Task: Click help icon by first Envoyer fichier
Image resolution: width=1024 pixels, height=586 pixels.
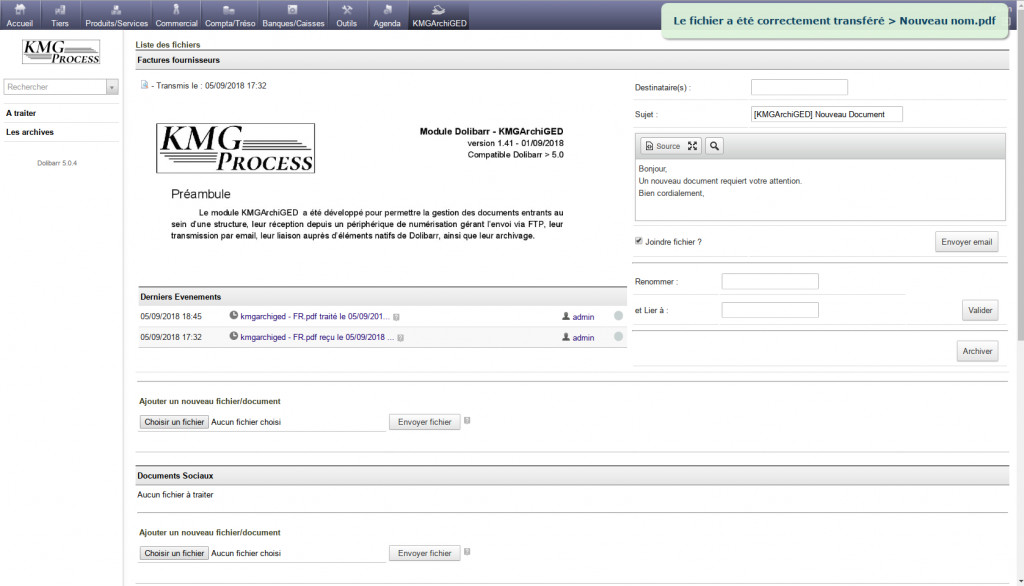Action: [467, 421]
